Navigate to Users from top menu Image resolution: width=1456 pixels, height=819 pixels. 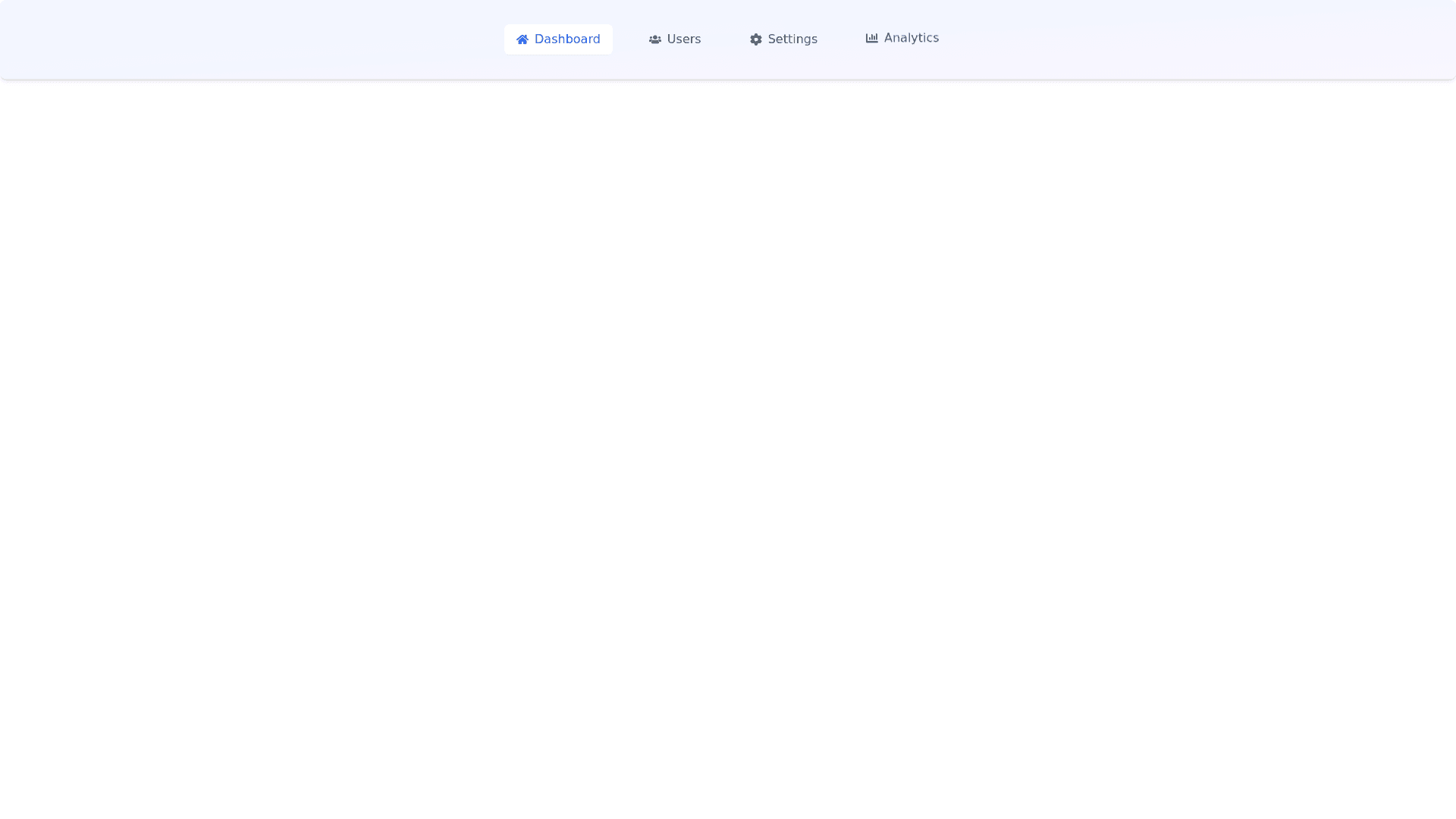point(674,39)
